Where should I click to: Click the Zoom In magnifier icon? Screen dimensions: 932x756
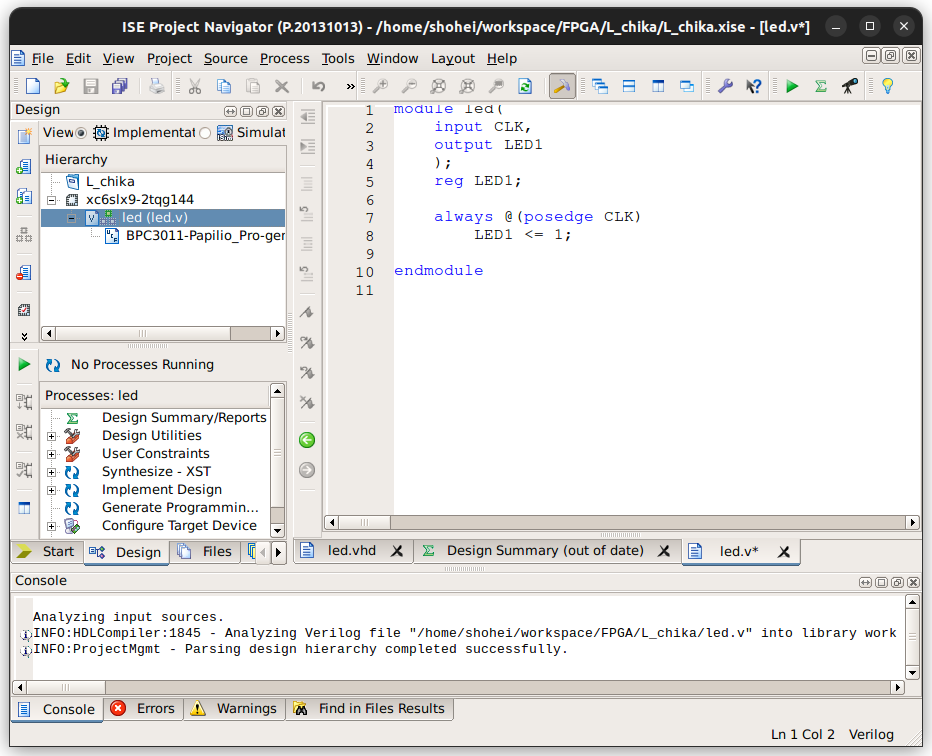380,86
